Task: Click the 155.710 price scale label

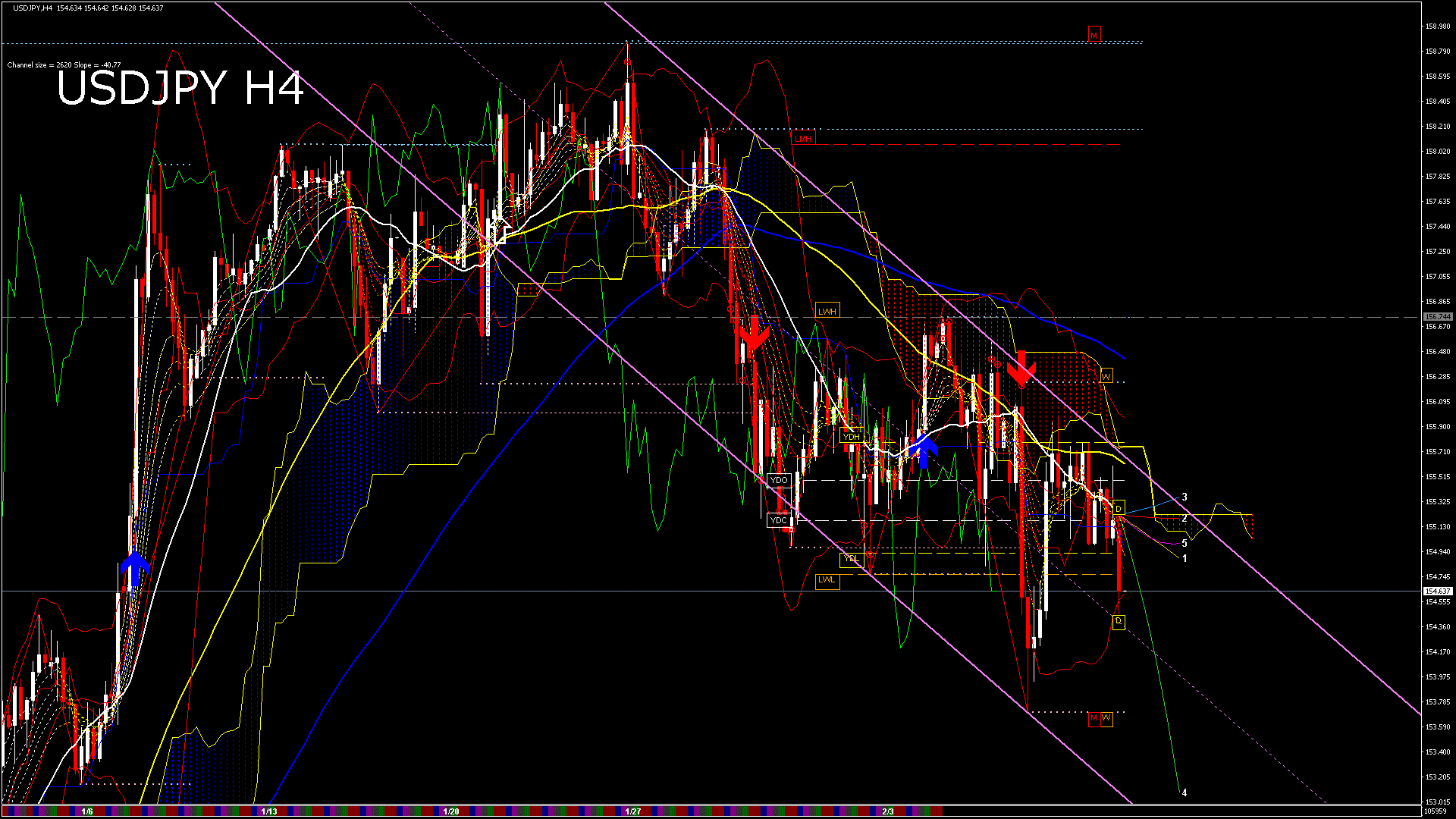Action: (1438, 452)
